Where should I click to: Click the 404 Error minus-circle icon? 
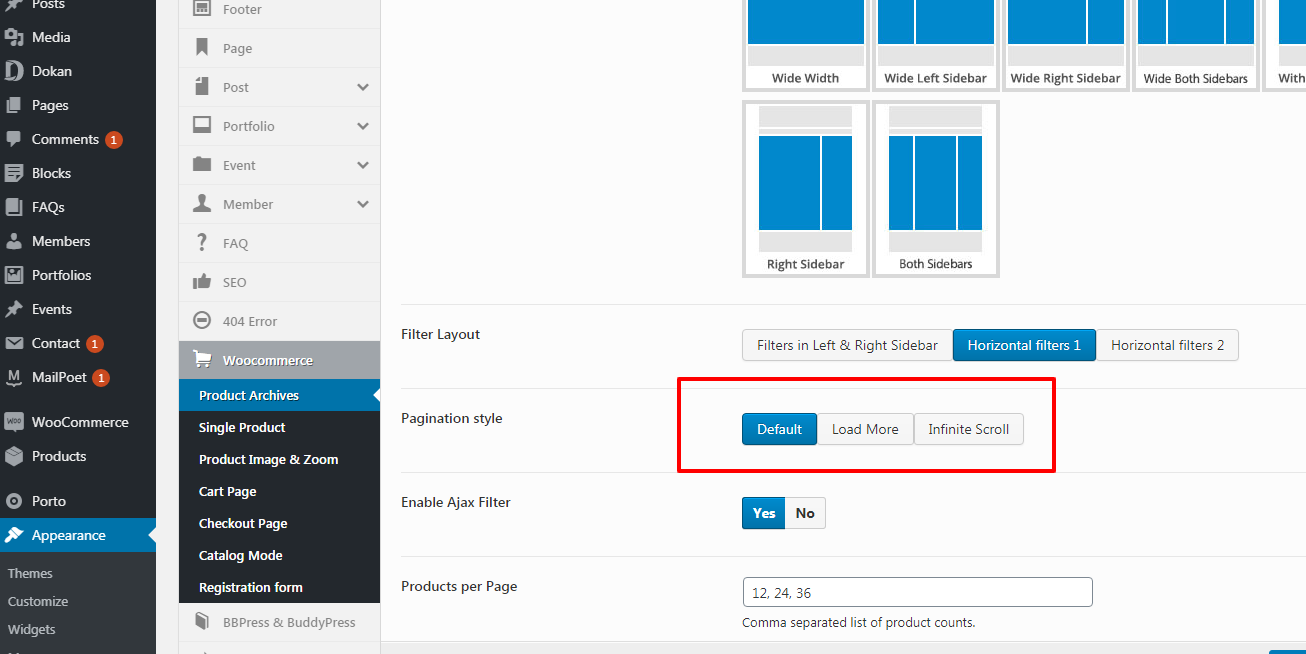point(202,321)
